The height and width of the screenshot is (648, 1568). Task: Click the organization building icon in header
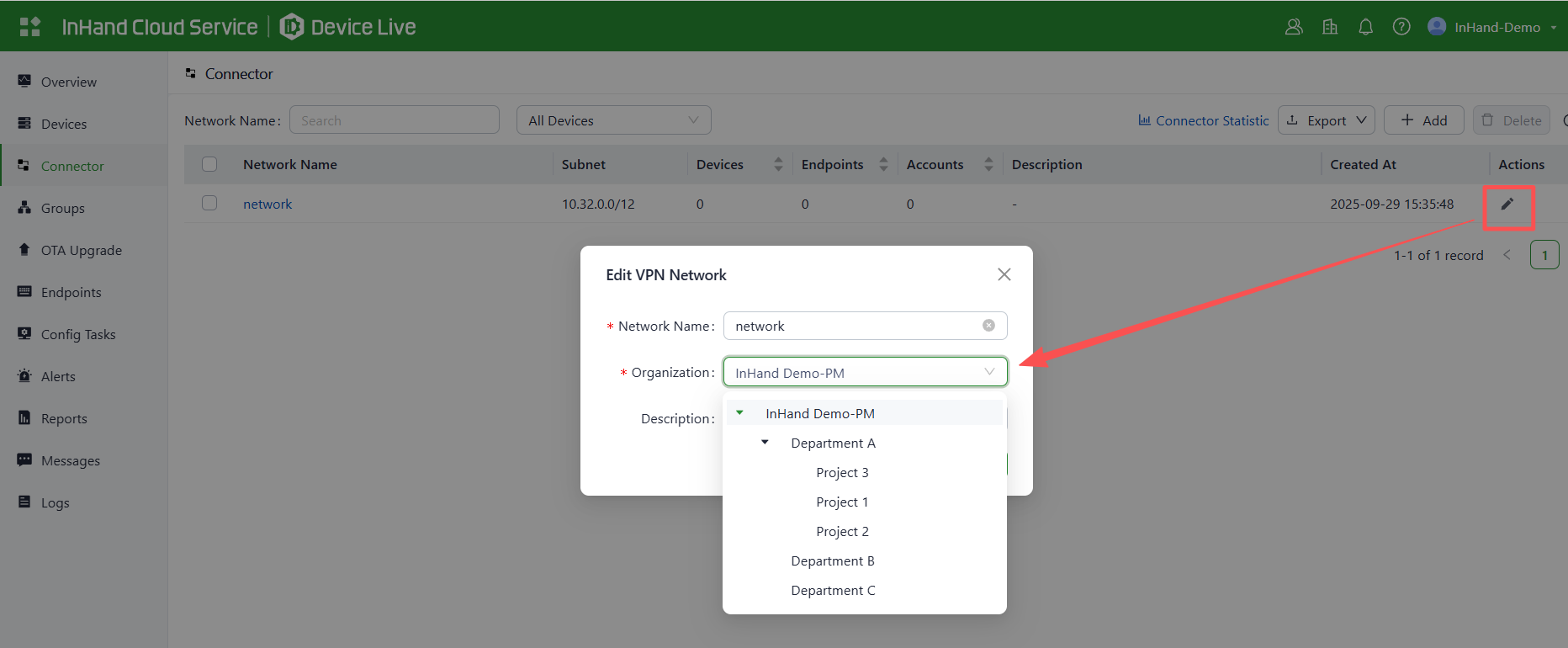point(1330,27)
